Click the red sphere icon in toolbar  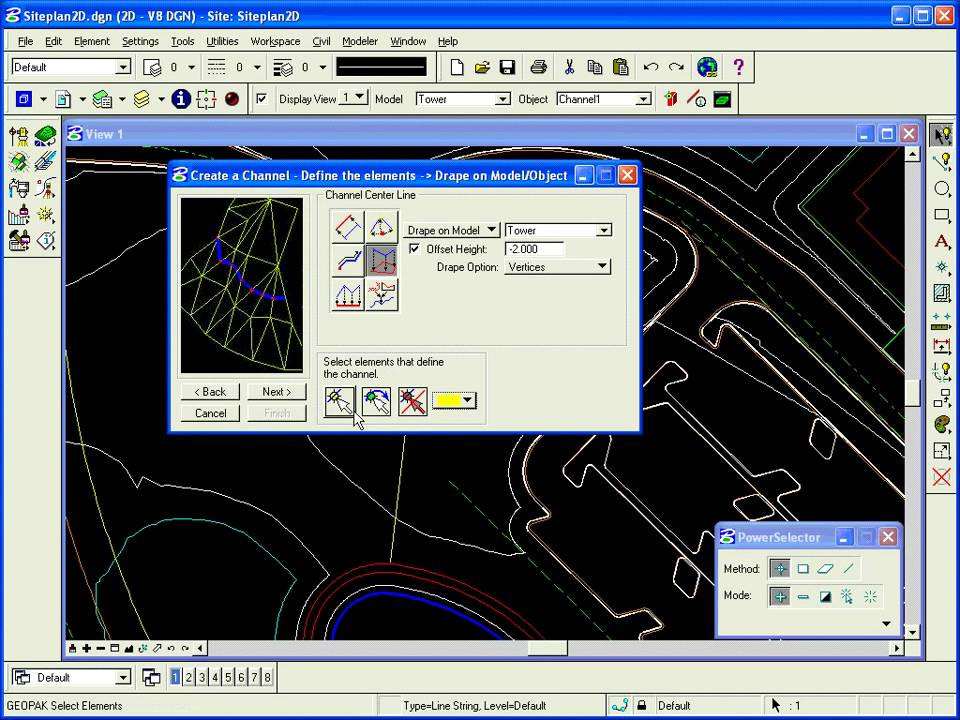[231, 99]
